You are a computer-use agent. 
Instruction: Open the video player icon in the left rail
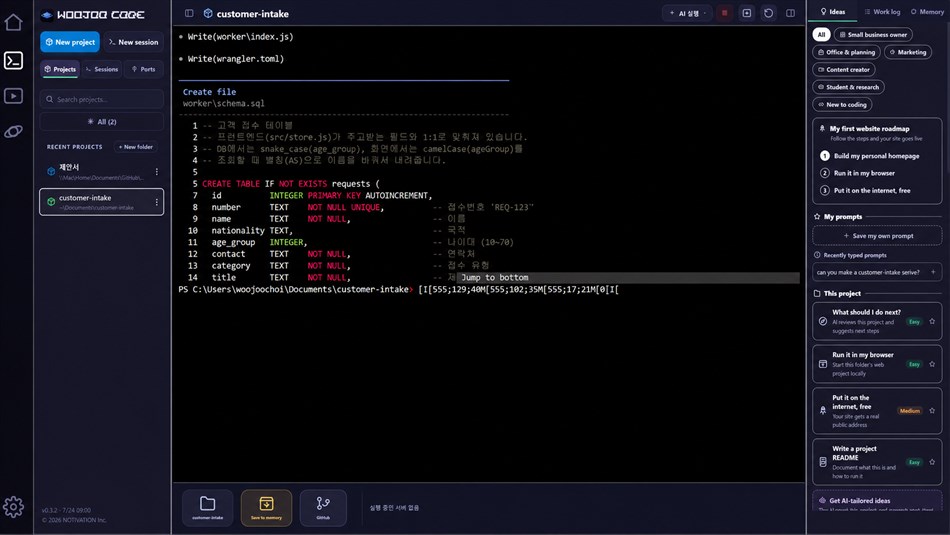(13, 96)
